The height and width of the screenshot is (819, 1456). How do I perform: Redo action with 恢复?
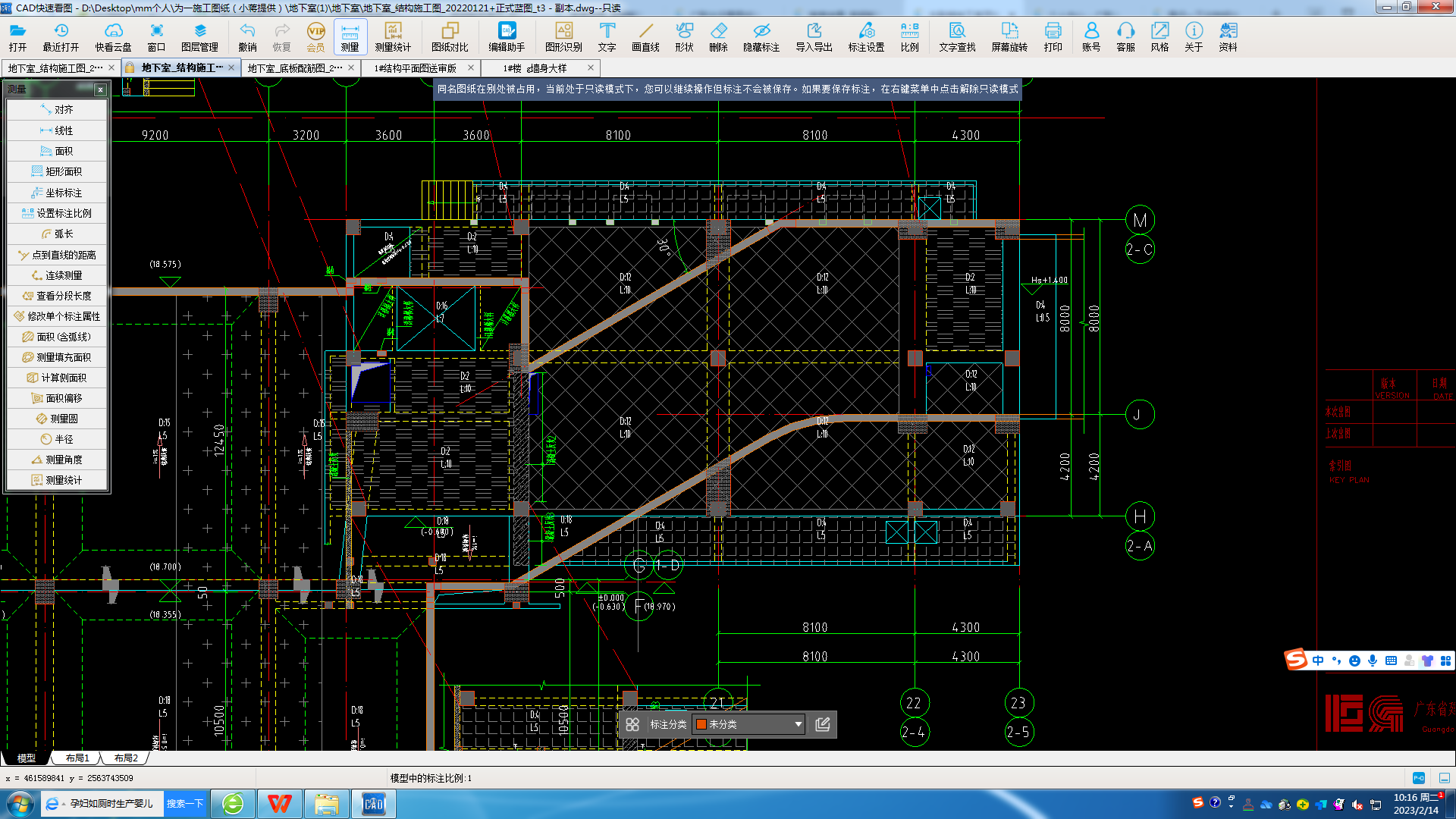[281, 36]
